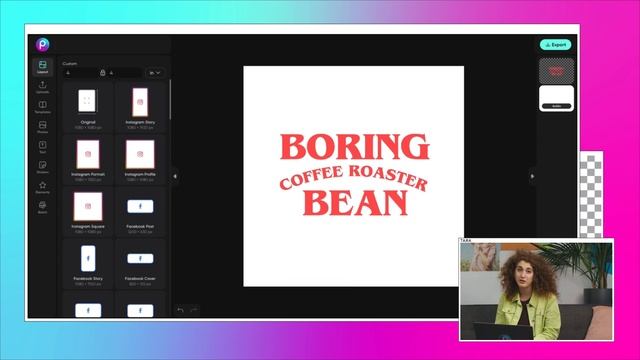This screenshot has height=360, width=640.
Task: Select the Instagram Profile size preset
Action: point(140,159)
